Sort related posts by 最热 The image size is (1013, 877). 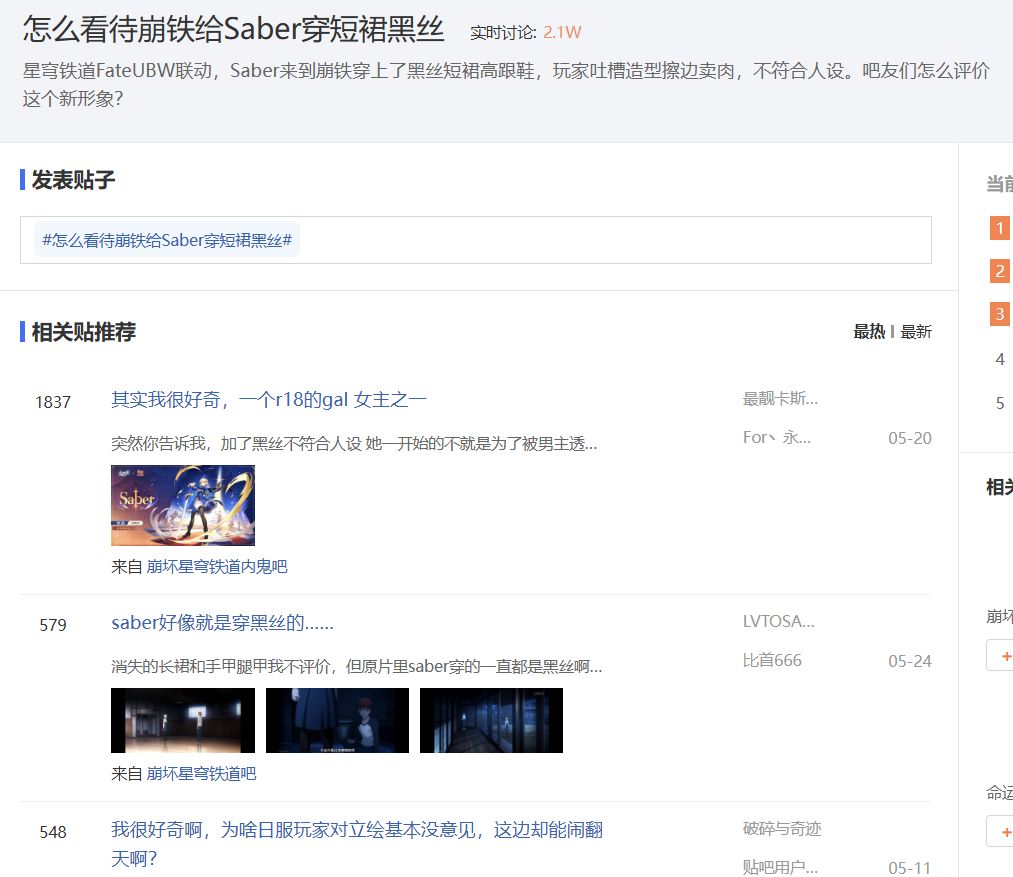pos(869,332)
